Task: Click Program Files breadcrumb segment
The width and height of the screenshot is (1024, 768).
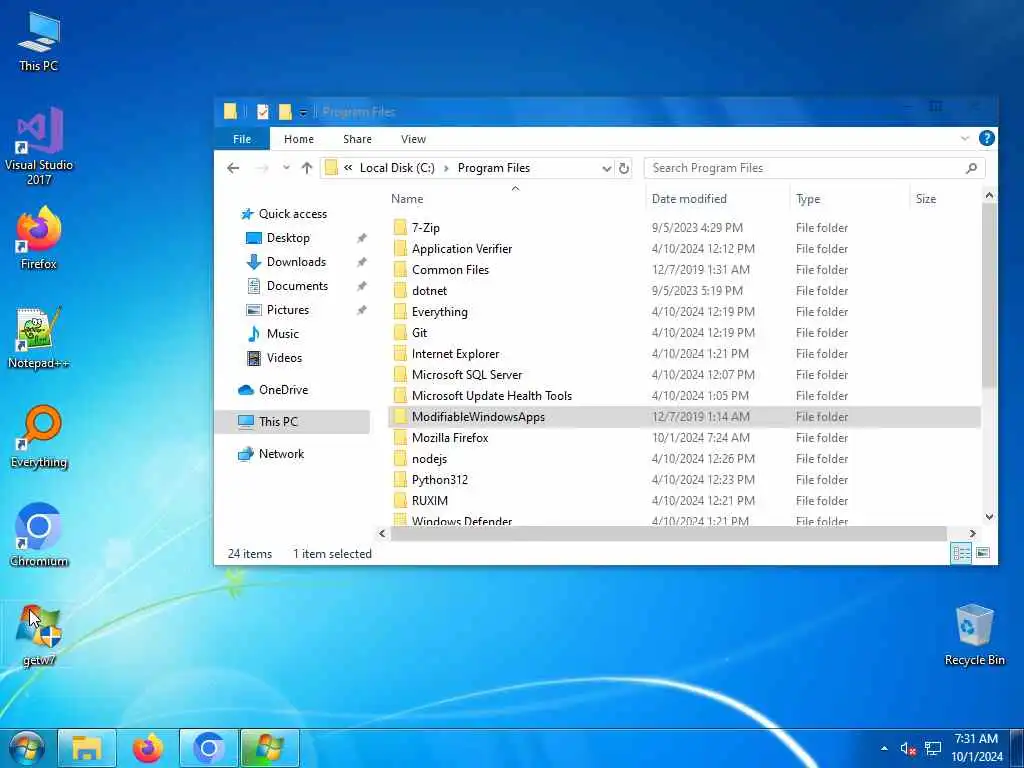Action: 494,168
